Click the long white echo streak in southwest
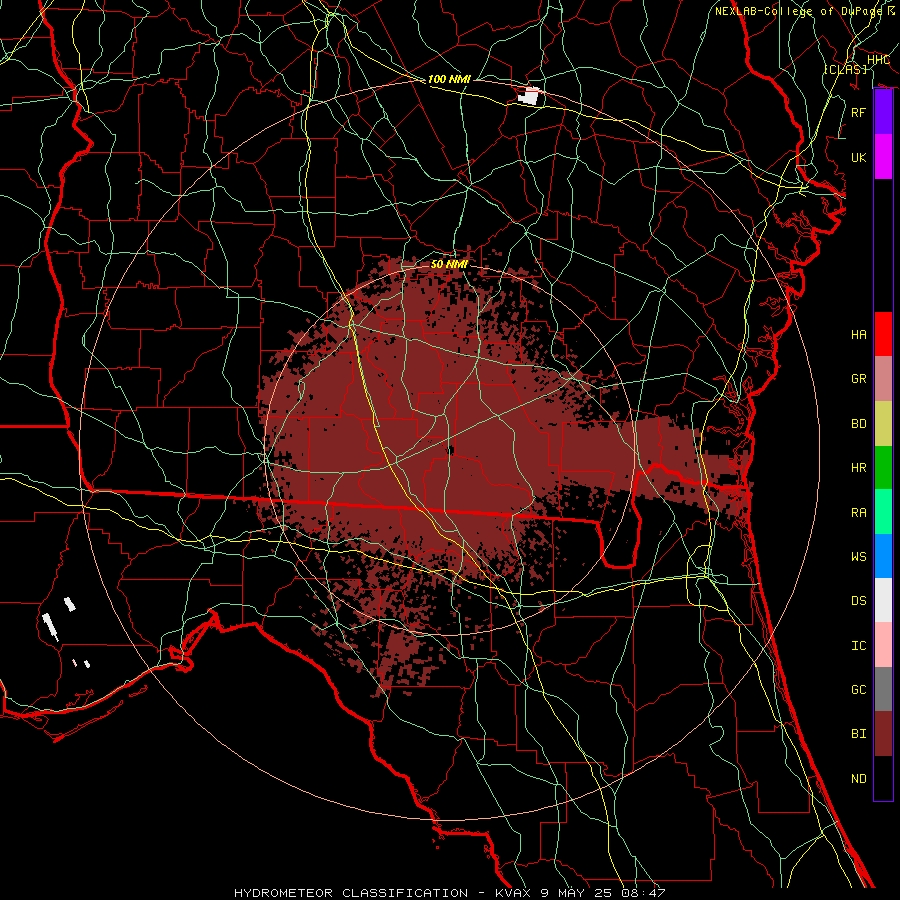The height and width of the screenshot is (900, 900). [51, 627]
